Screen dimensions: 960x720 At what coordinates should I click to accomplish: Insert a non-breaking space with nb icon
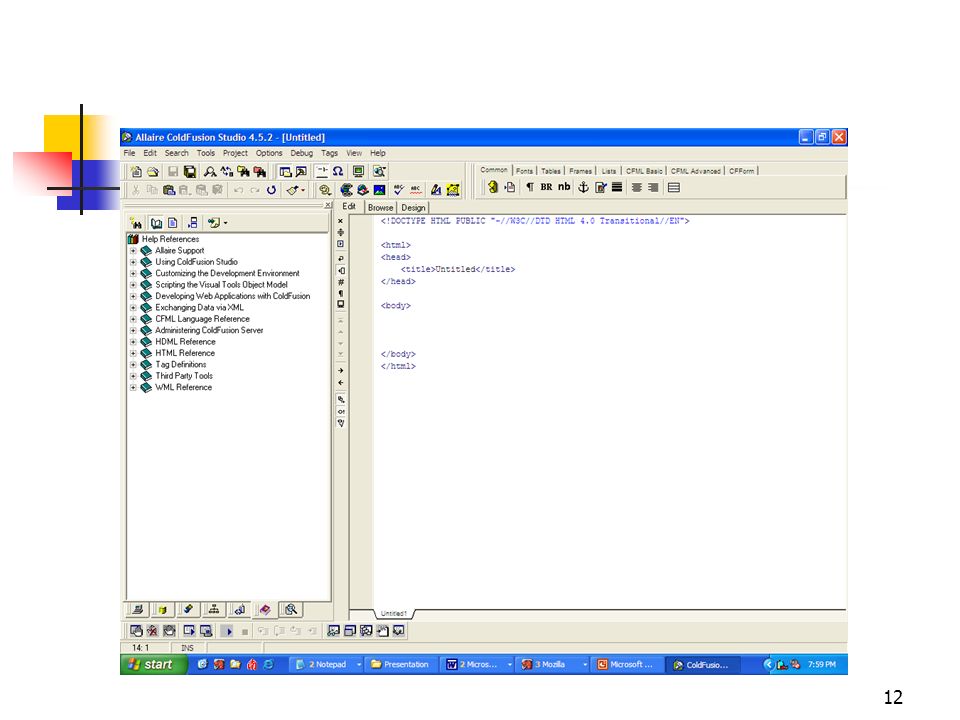click(x=564, y=187)
